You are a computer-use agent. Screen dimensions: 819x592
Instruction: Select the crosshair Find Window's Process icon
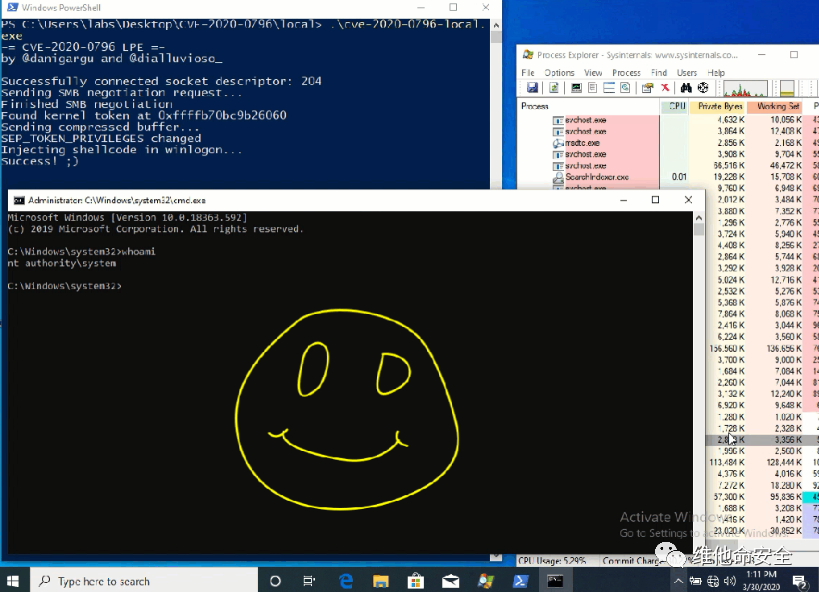click(x=703, y=88)
